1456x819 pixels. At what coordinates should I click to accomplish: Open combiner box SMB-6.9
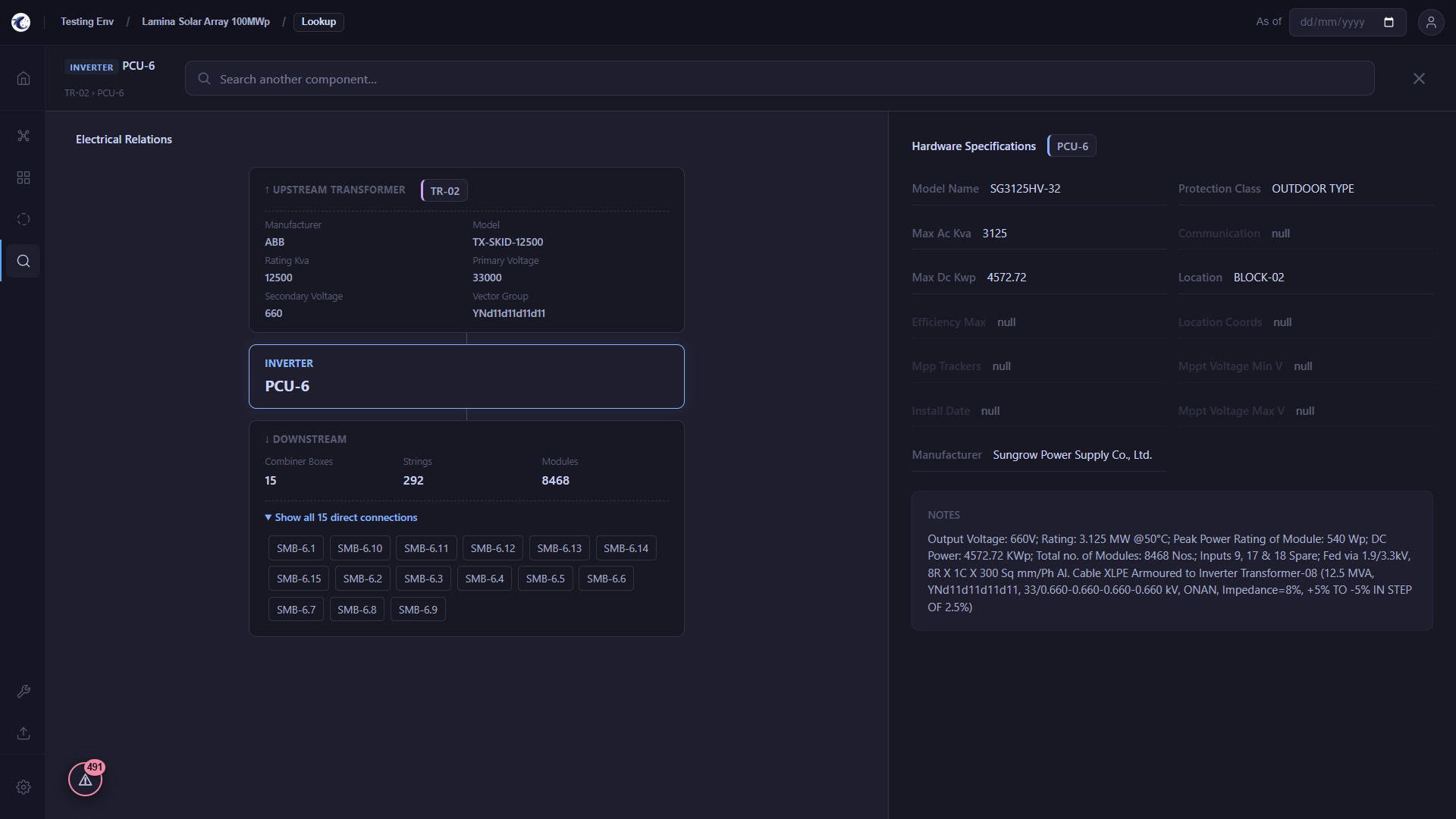point(418,610)
